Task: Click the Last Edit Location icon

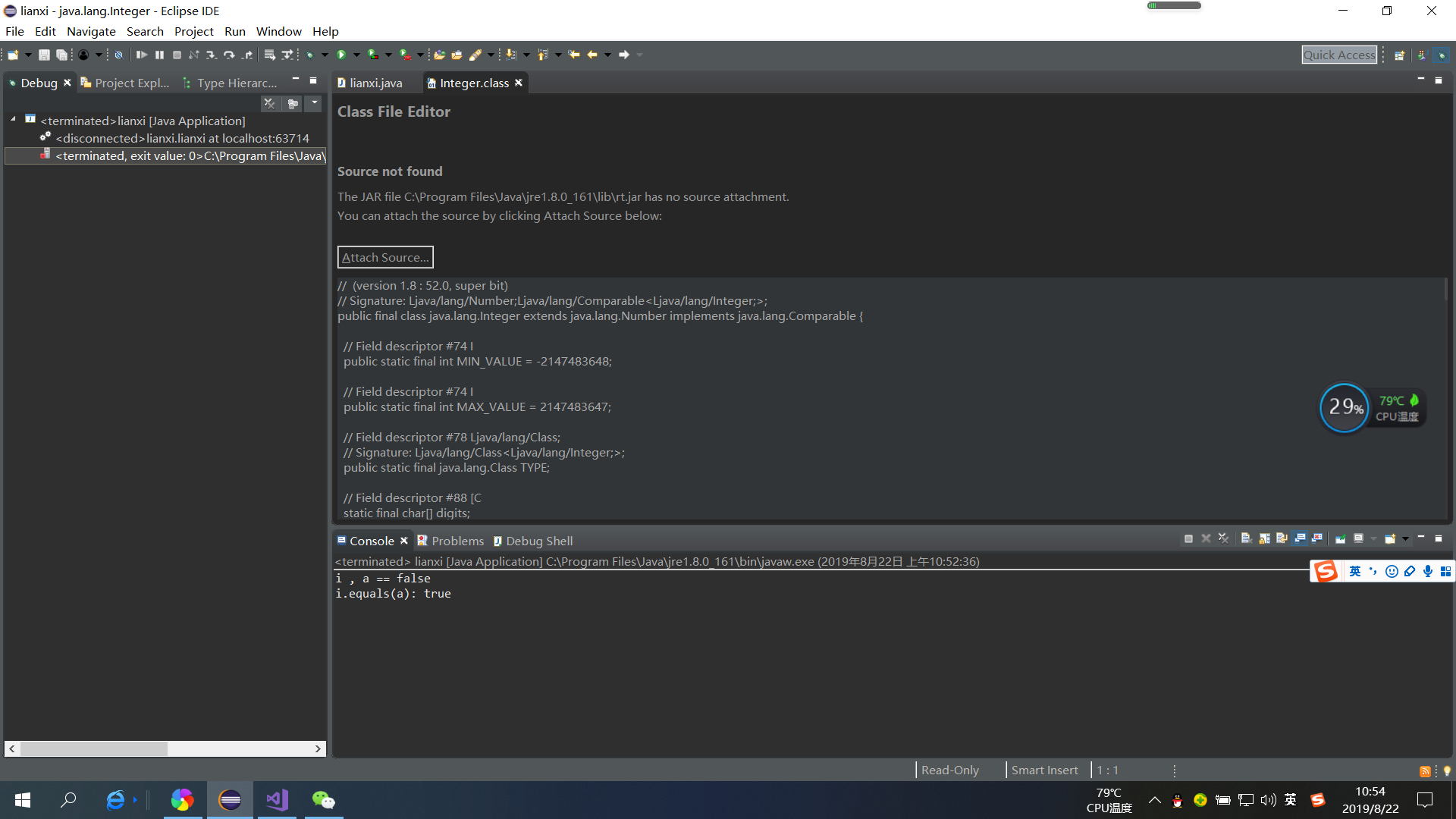Action: (x=574, y=55)
